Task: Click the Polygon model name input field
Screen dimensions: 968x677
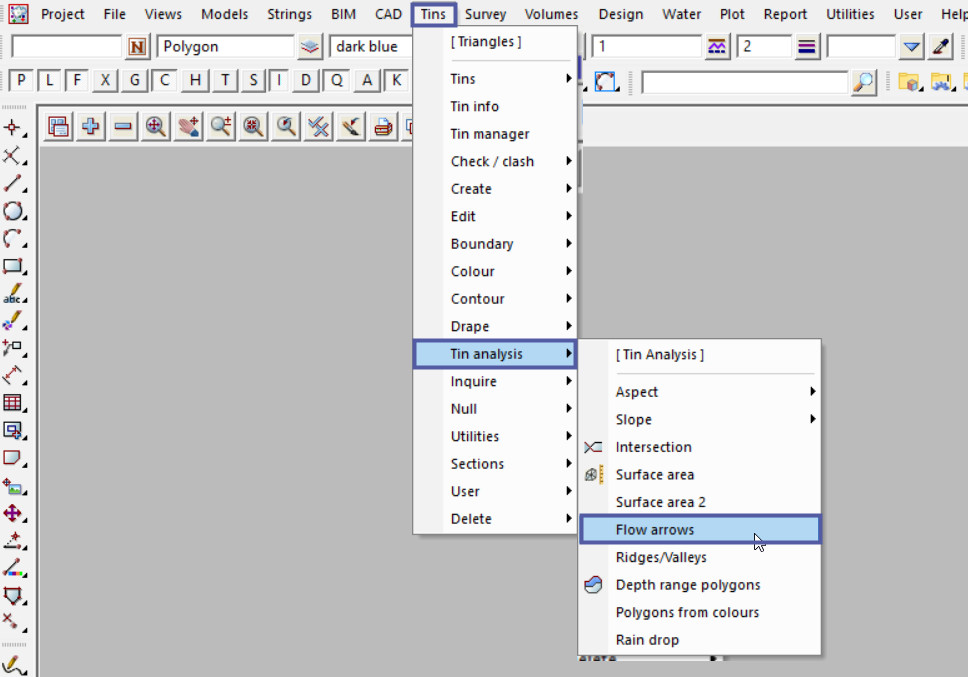Action: [x=226, y=47]
